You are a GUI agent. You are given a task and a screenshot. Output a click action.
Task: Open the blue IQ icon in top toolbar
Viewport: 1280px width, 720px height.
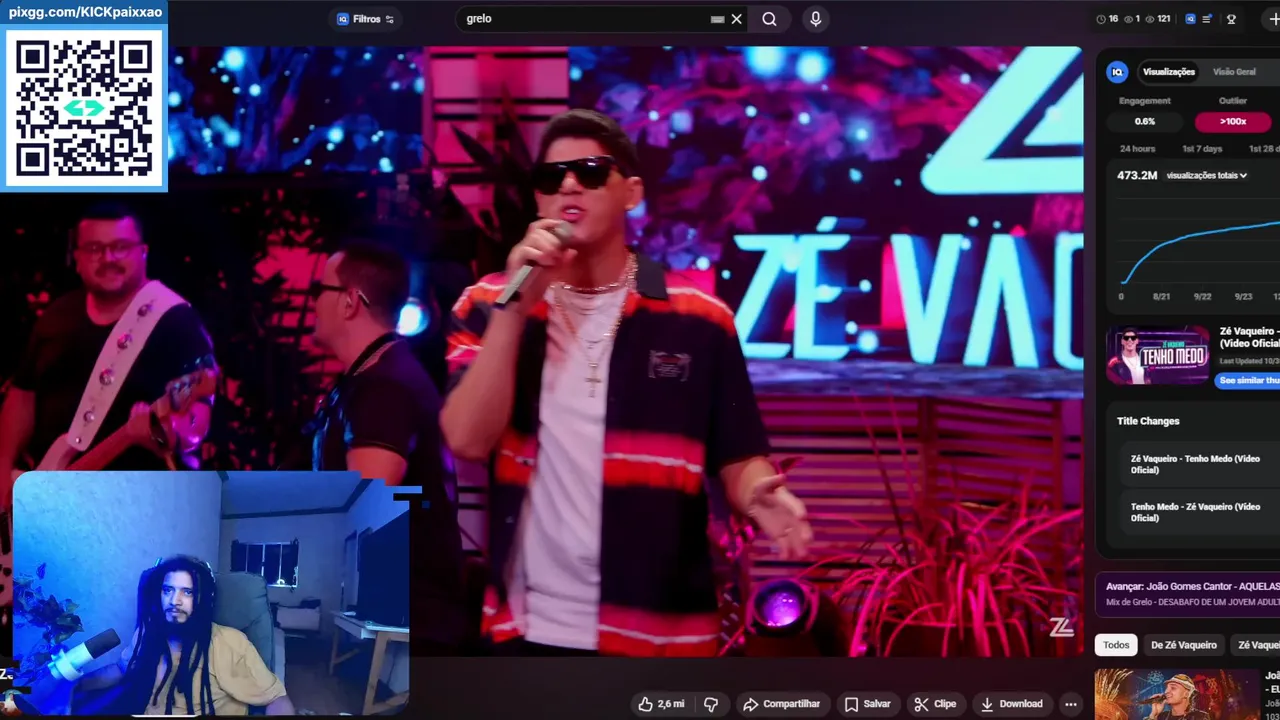[x=1190, y=19]
